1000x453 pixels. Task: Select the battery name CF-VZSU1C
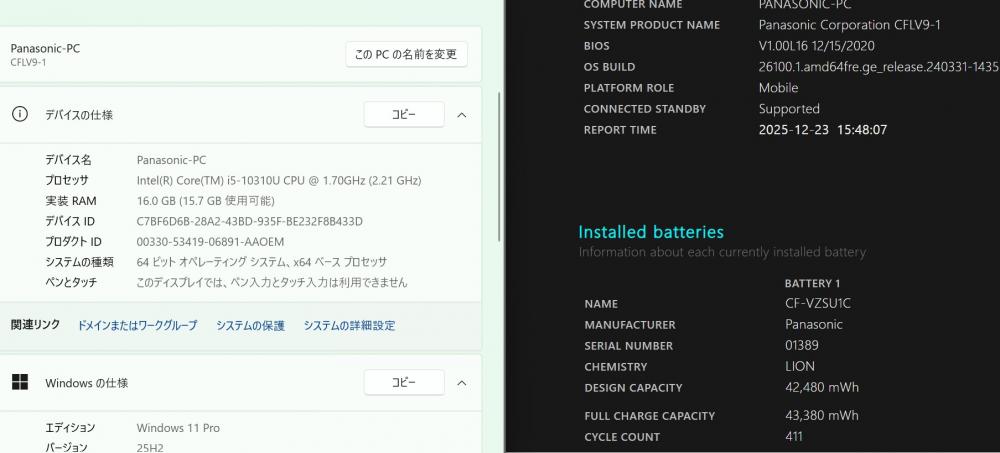tap(818, 304)
